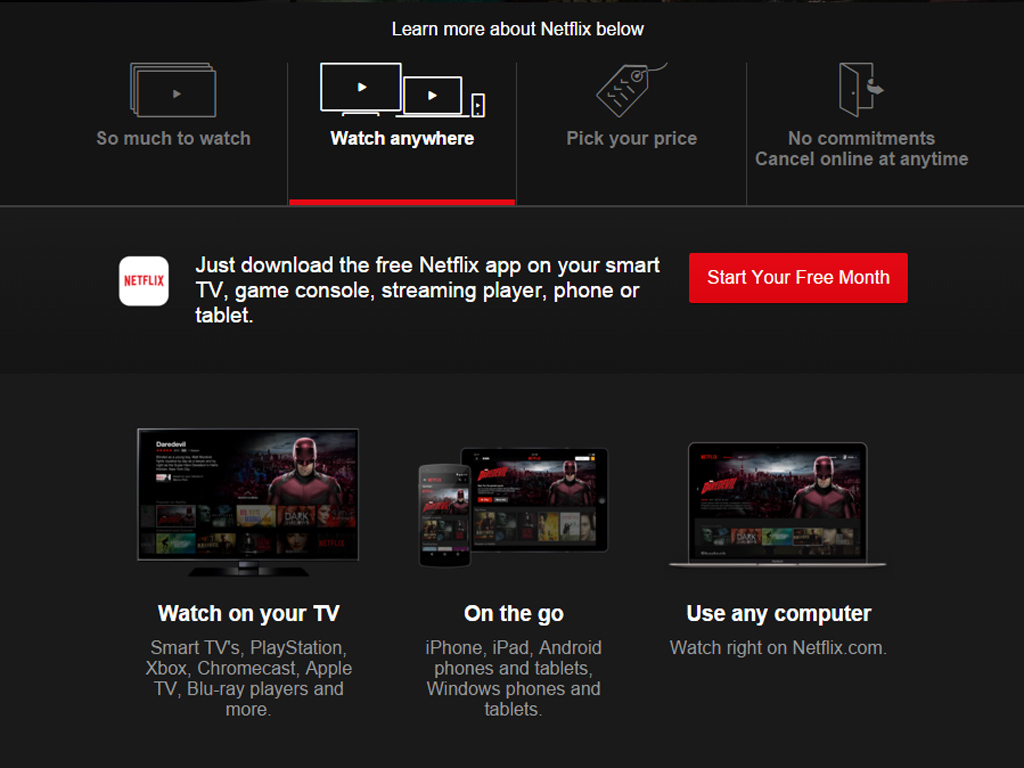Click the Netflix app logo icon

[x=144, y=281]
